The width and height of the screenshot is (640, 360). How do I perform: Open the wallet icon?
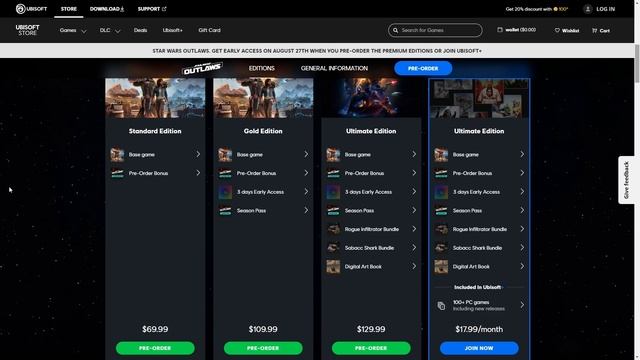pyautogui.click(x=500, y=30)
